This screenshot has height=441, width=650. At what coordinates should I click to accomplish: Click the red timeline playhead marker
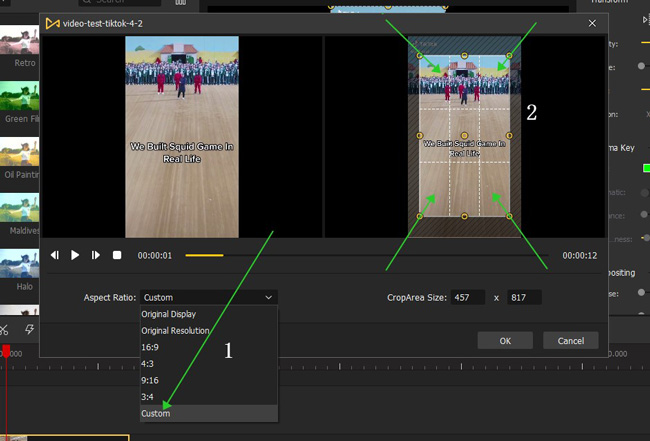6,351
